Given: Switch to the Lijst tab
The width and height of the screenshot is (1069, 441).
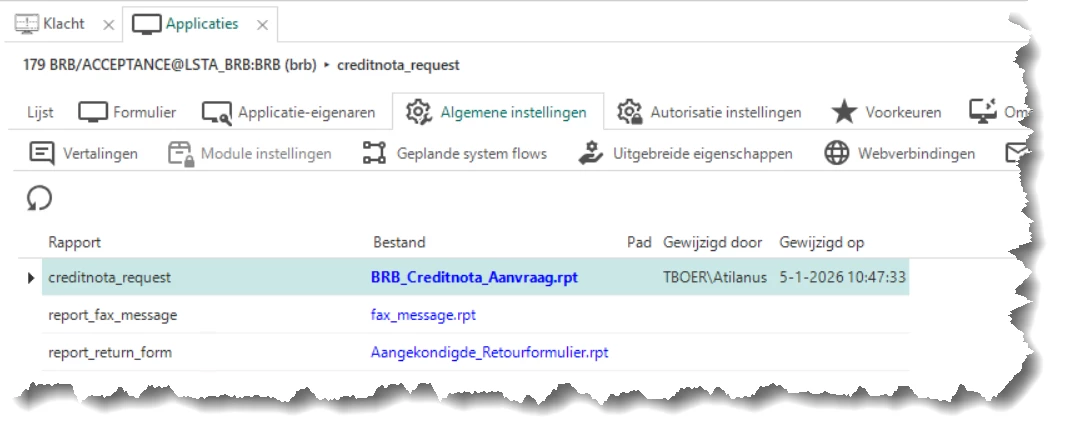Looking at the screenshot, I should (40, 112).
